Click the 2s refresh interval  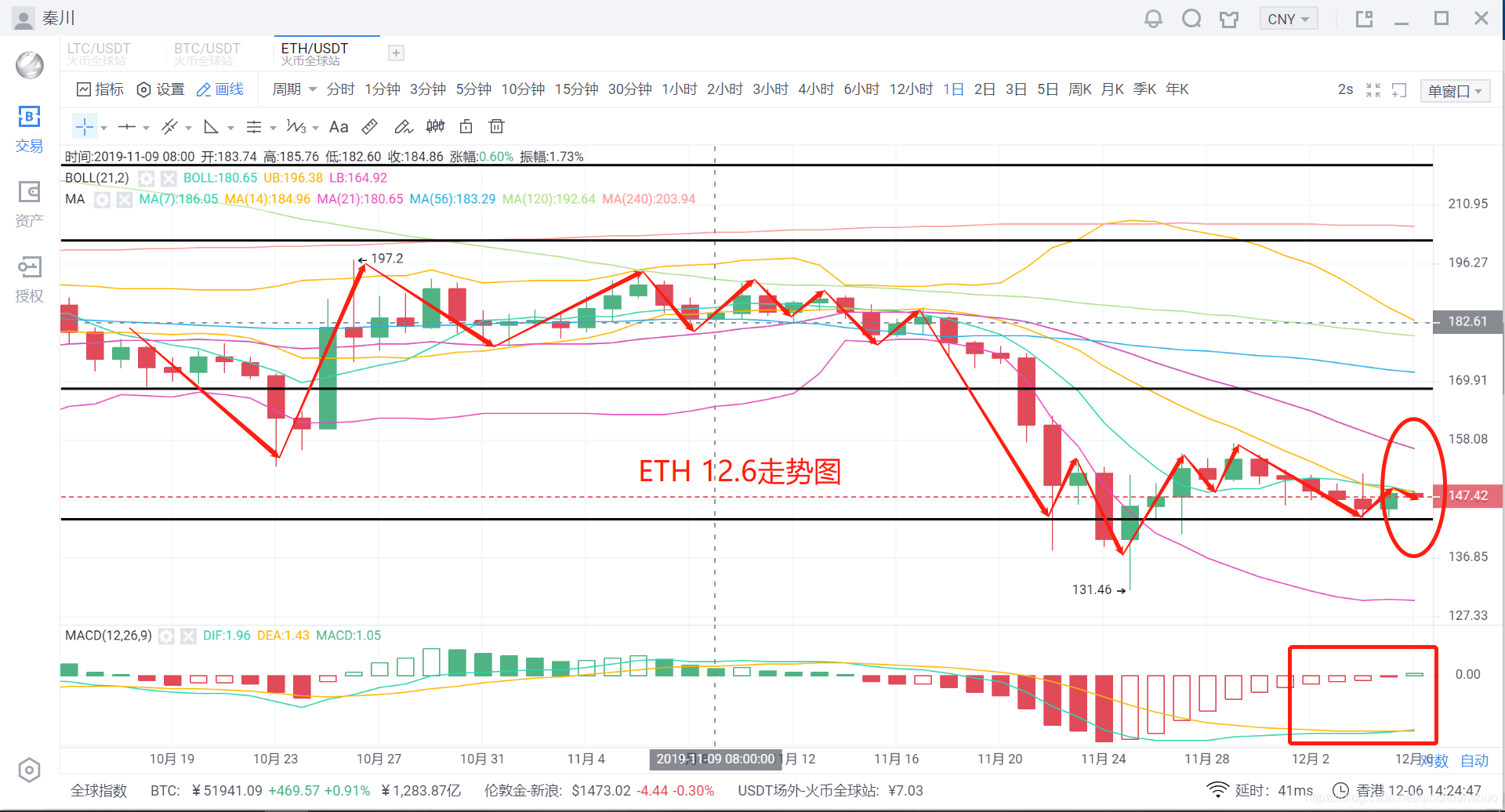[x=1345, y=89]
